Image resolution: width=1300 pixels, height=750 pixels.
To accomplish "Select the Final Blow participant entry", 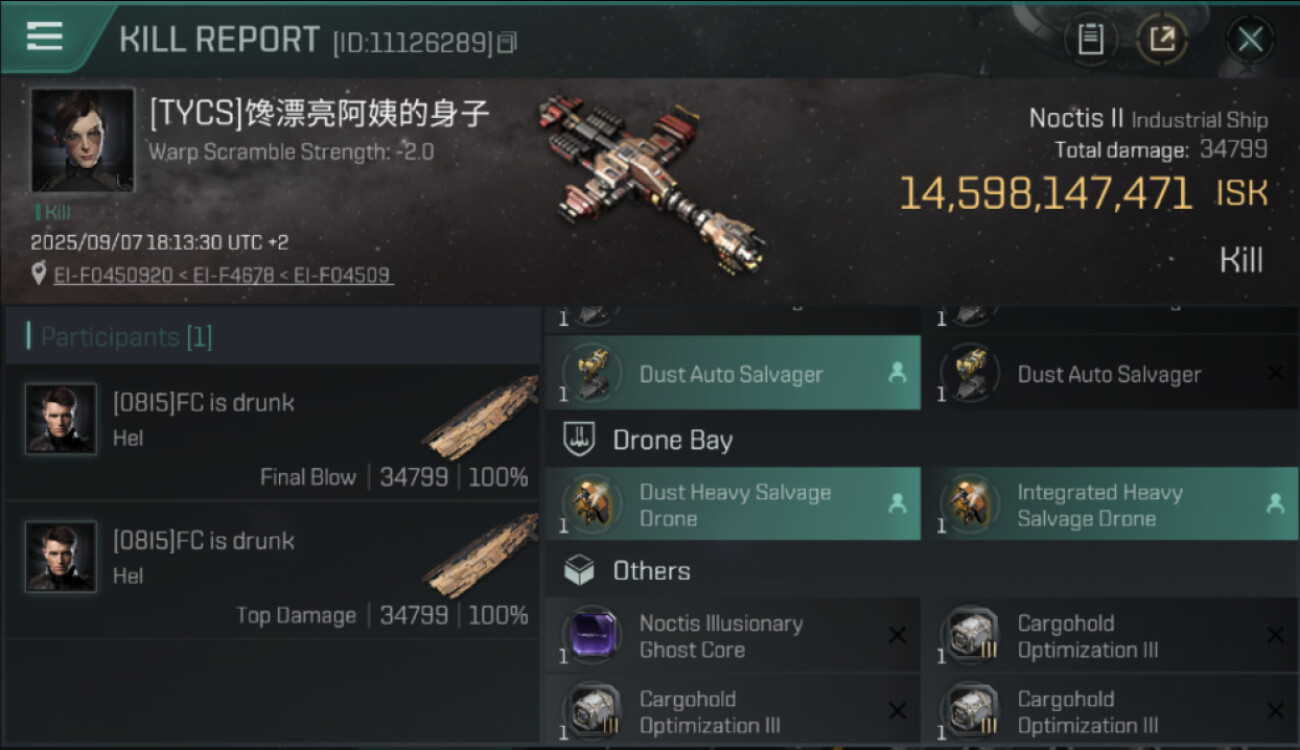I will [272, 433].
